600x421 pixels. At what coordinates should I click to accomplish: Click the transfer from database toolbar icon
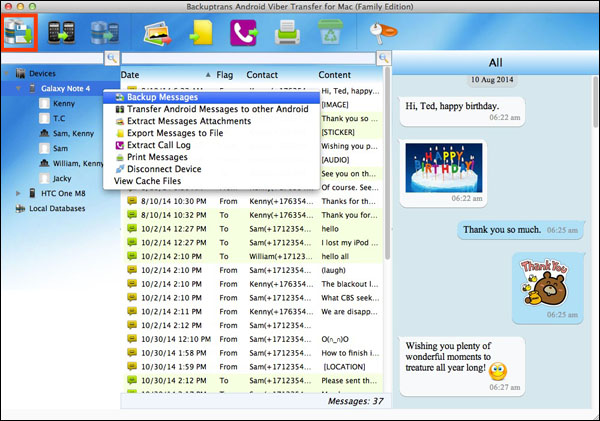click(105, 33)
